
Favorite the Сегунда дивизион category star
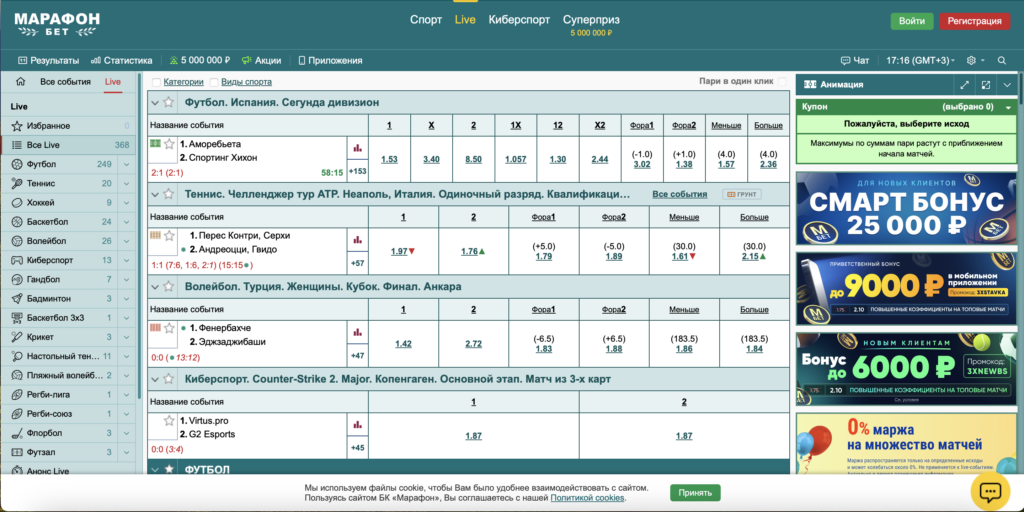click(169, 102)
